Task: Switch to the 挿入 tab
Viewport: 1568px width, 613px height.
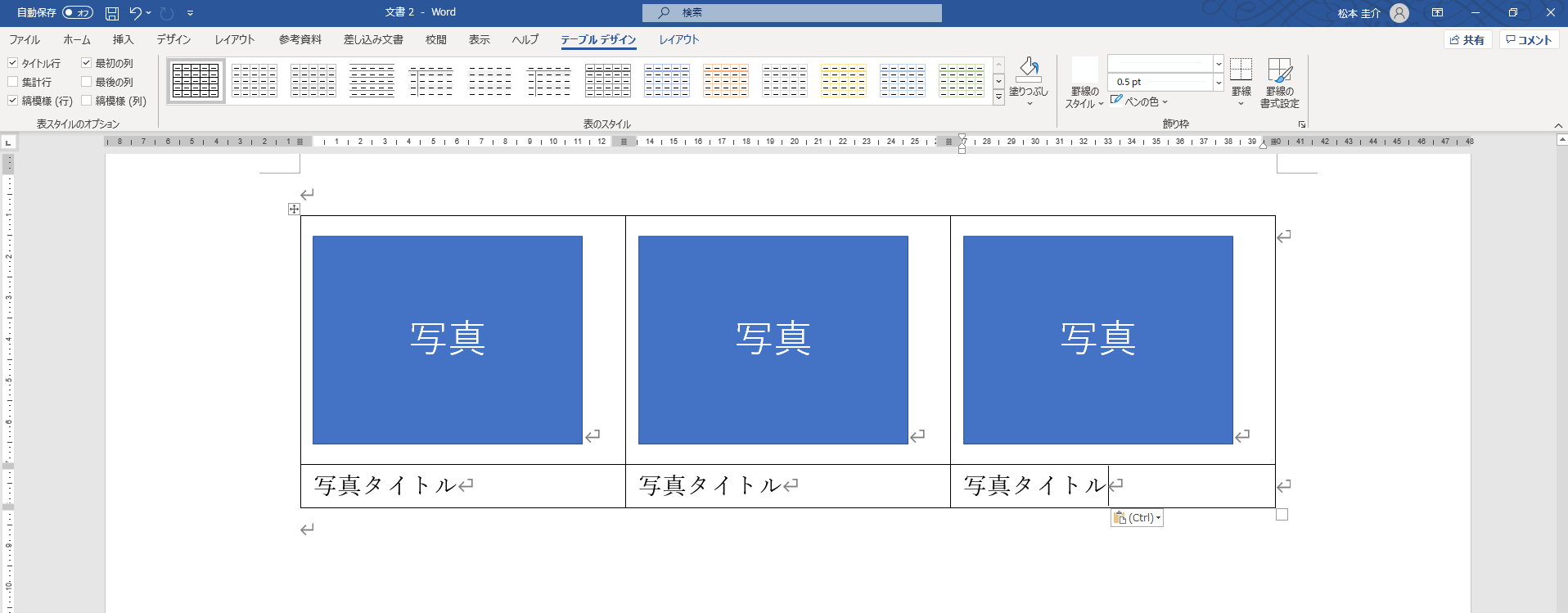Action: 123,39
